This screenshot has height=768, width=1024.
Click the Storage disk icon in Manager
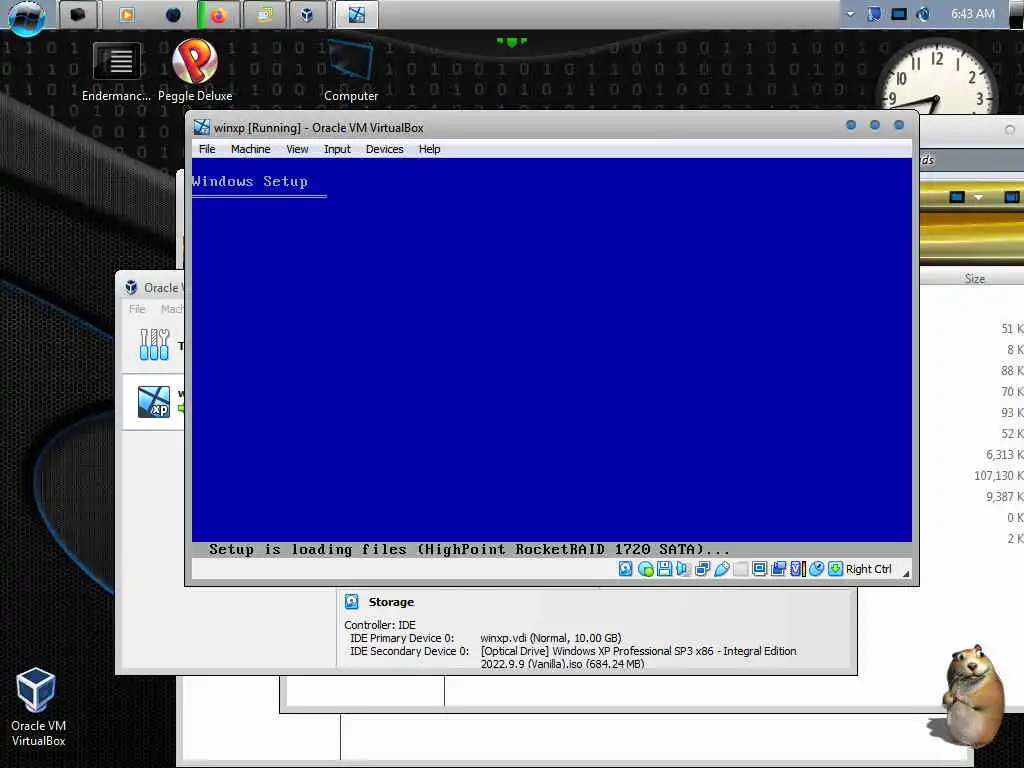click(x=352, y=601)
